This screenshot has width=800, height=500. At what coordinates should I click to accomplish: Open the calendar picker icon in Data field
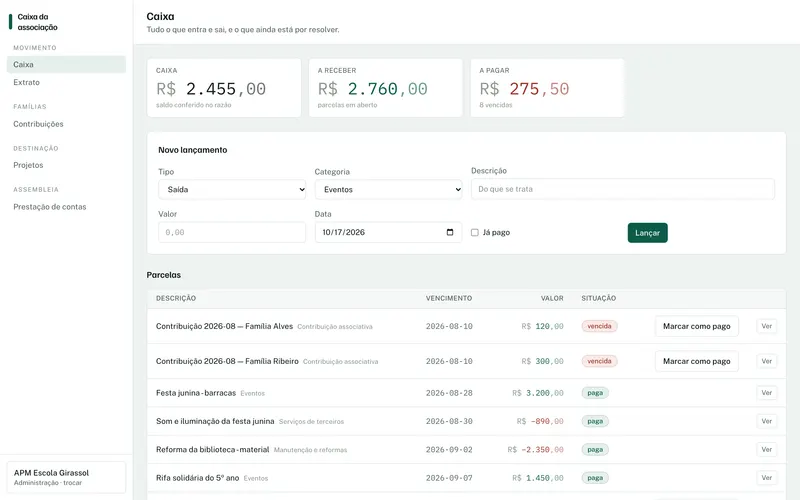pyautogui.click(x=449, y=232)
